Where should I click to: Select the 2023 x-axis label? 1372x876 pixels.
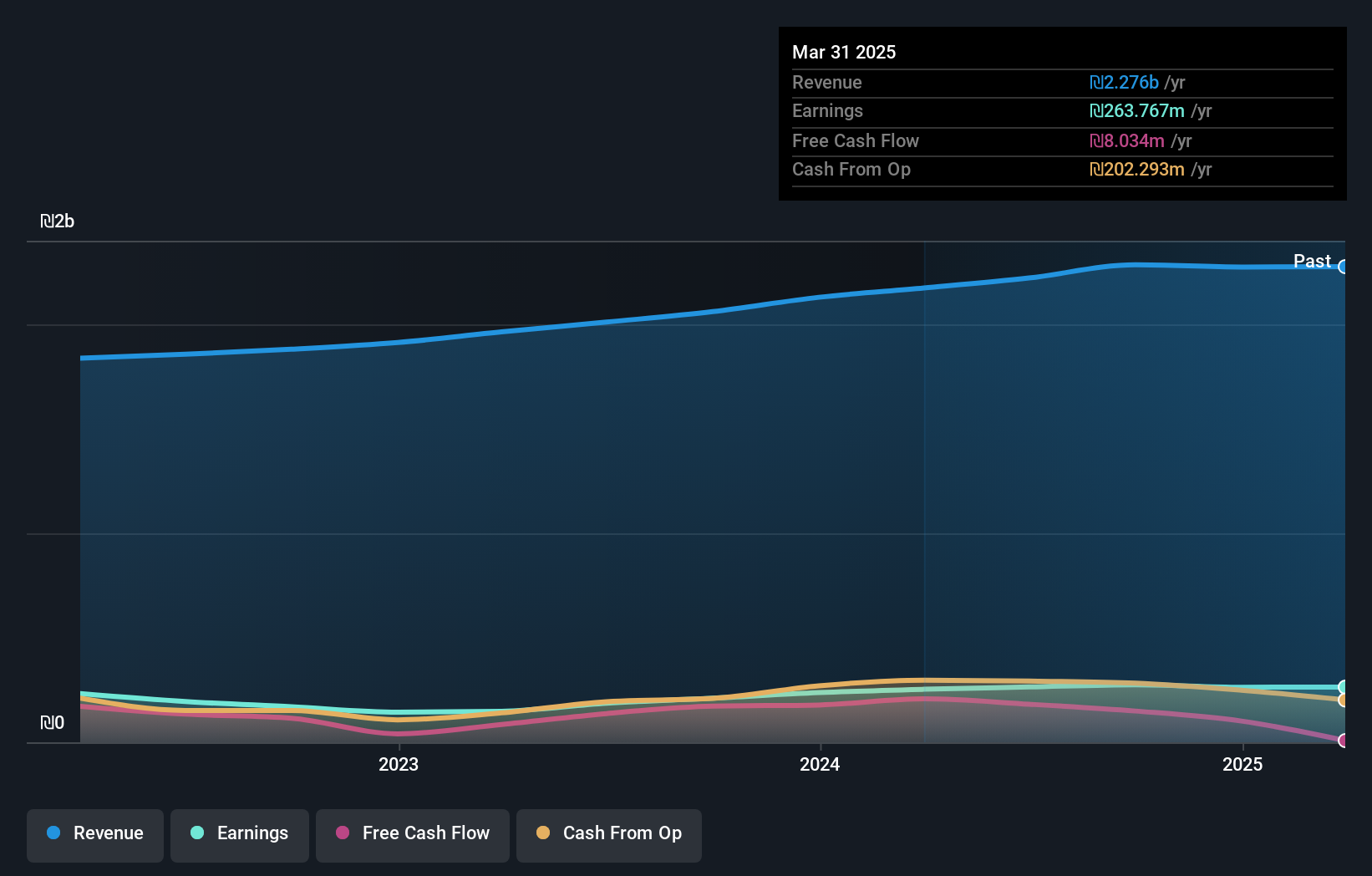tap(399, 764)
